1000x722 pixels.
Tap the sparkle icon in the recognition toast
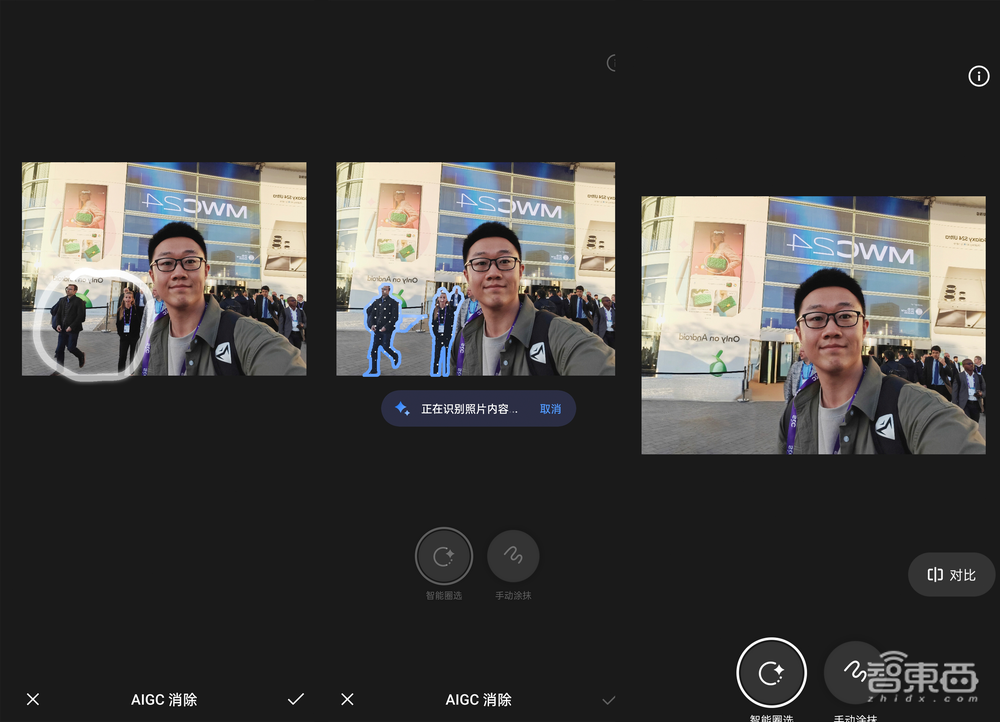click(x=402, y=409)
